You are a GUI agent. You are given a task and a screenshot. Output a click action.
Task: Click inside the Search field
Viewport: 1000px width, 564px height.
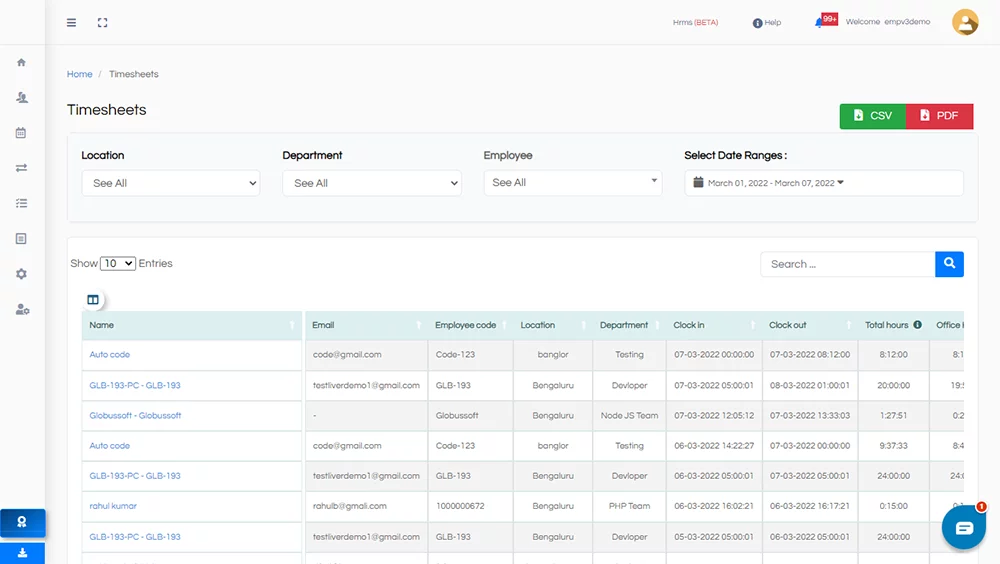848,264
